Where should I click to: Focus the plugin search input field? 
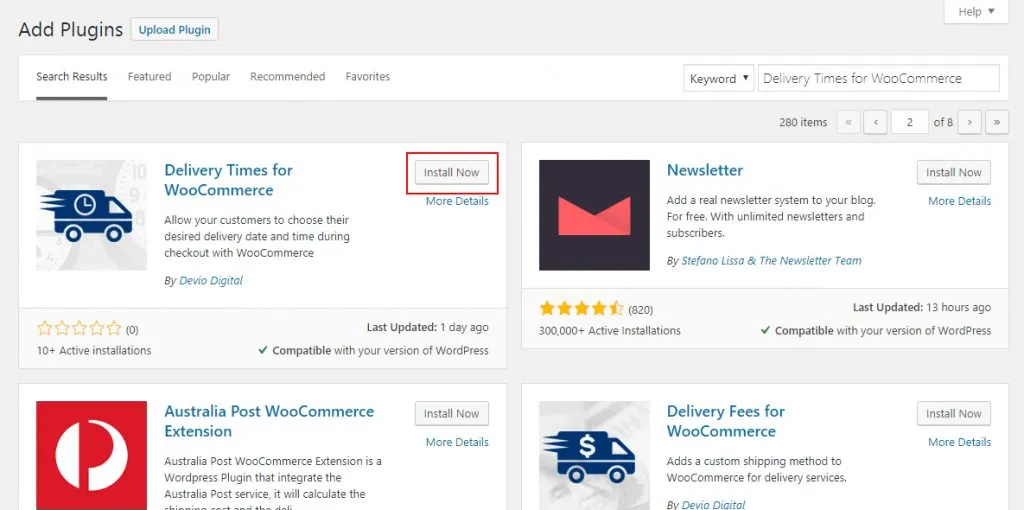coord(878,78)
